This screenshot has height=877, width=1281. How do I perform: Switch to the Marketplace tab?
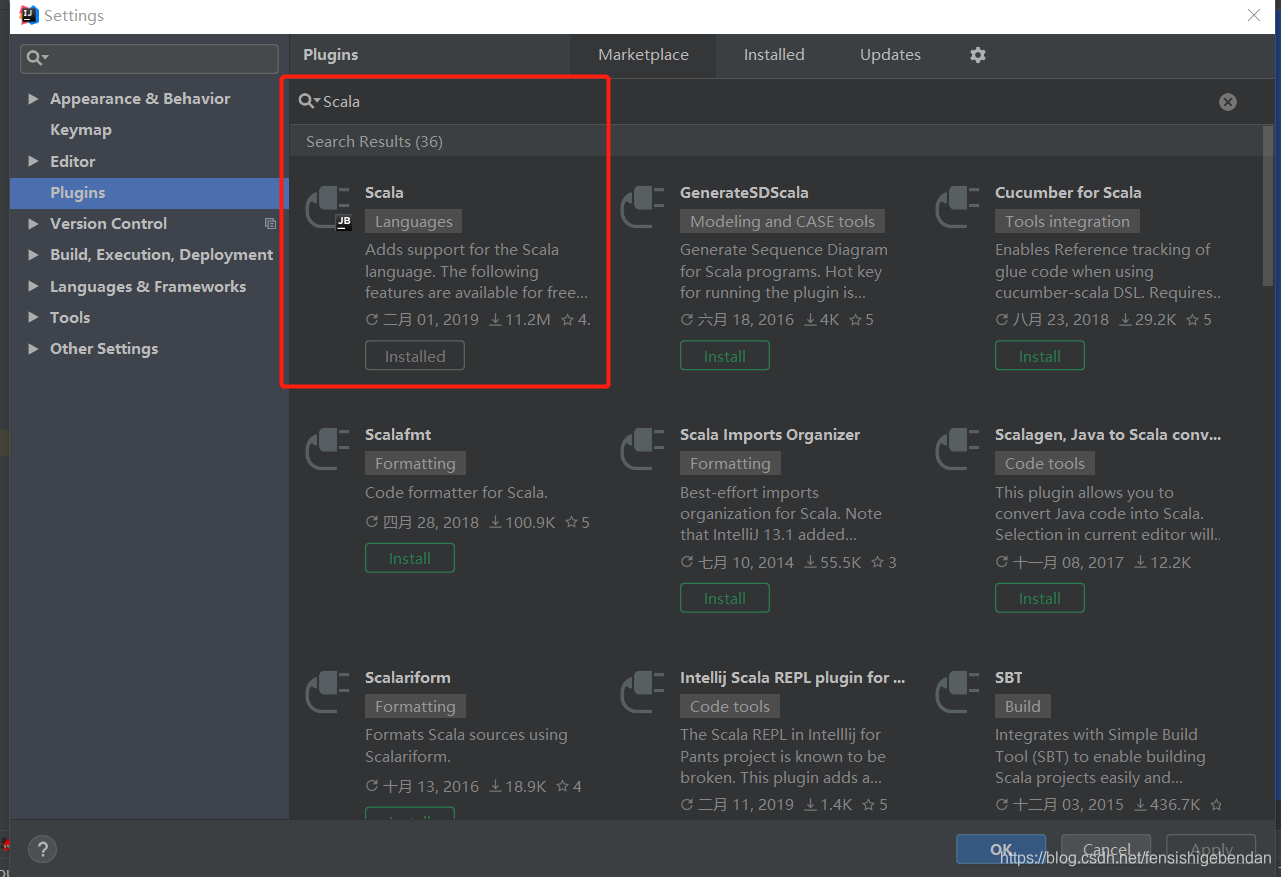(643, 55)
